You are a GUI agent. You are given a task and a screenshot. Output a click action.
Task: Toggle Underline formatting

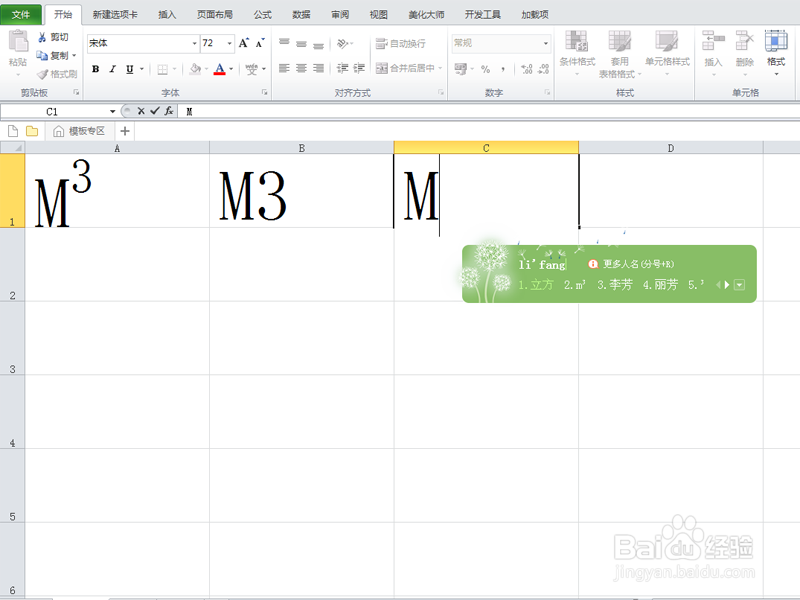tap(130, 69)
